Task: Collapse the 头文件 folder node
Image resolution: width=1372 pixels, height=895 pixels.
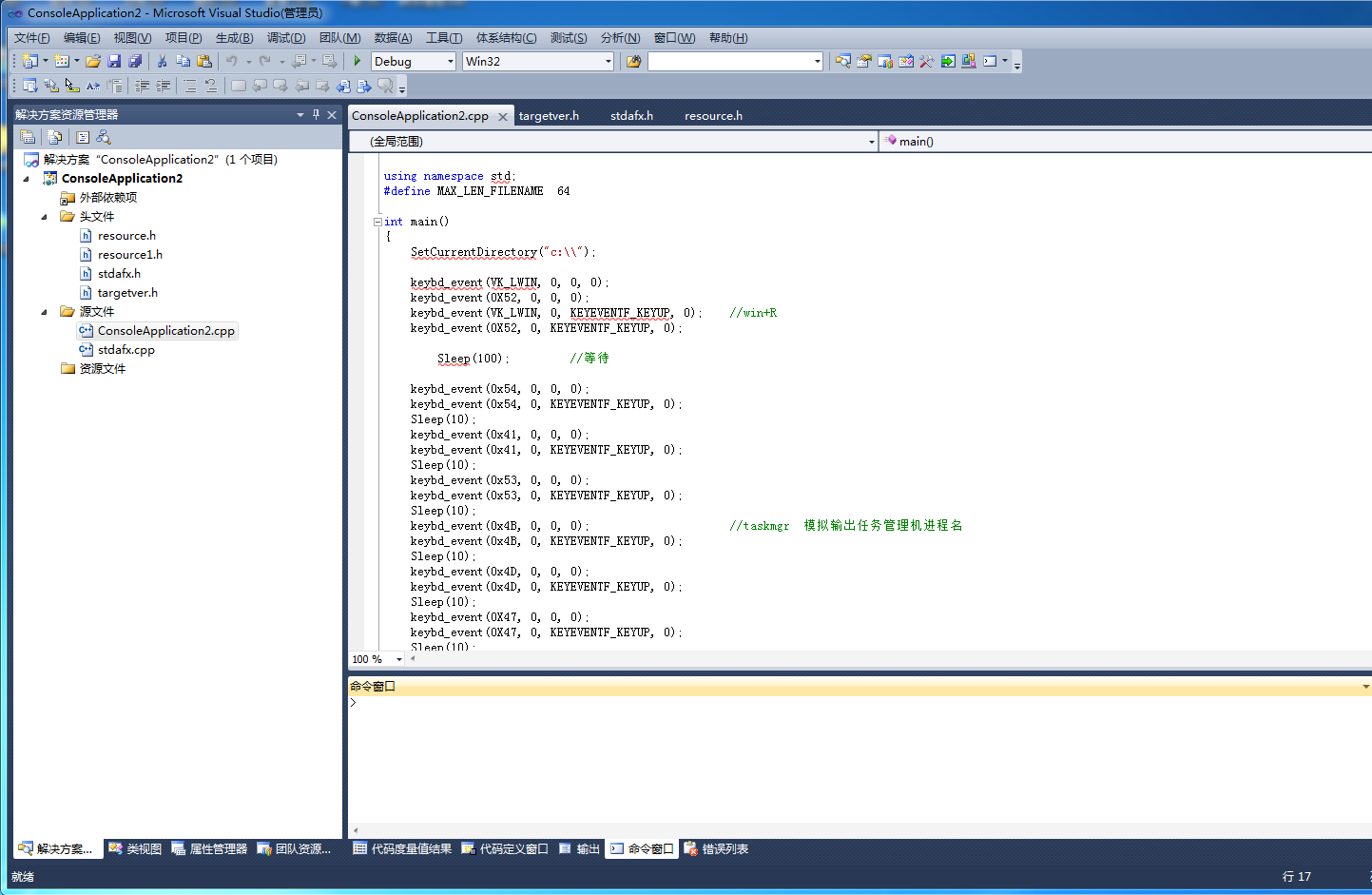Action: [x=44, y=217]
